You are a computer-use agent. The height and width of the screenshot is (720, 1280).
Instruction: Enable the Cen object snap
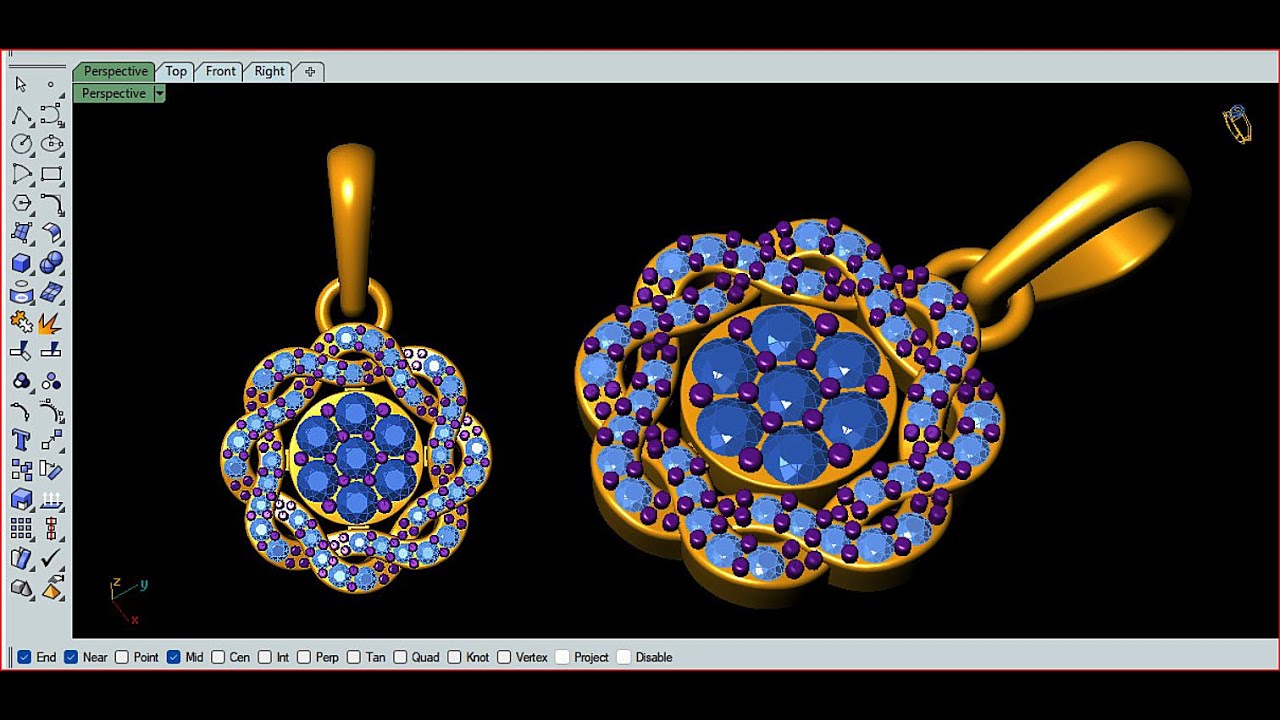(x=218, y=657)
